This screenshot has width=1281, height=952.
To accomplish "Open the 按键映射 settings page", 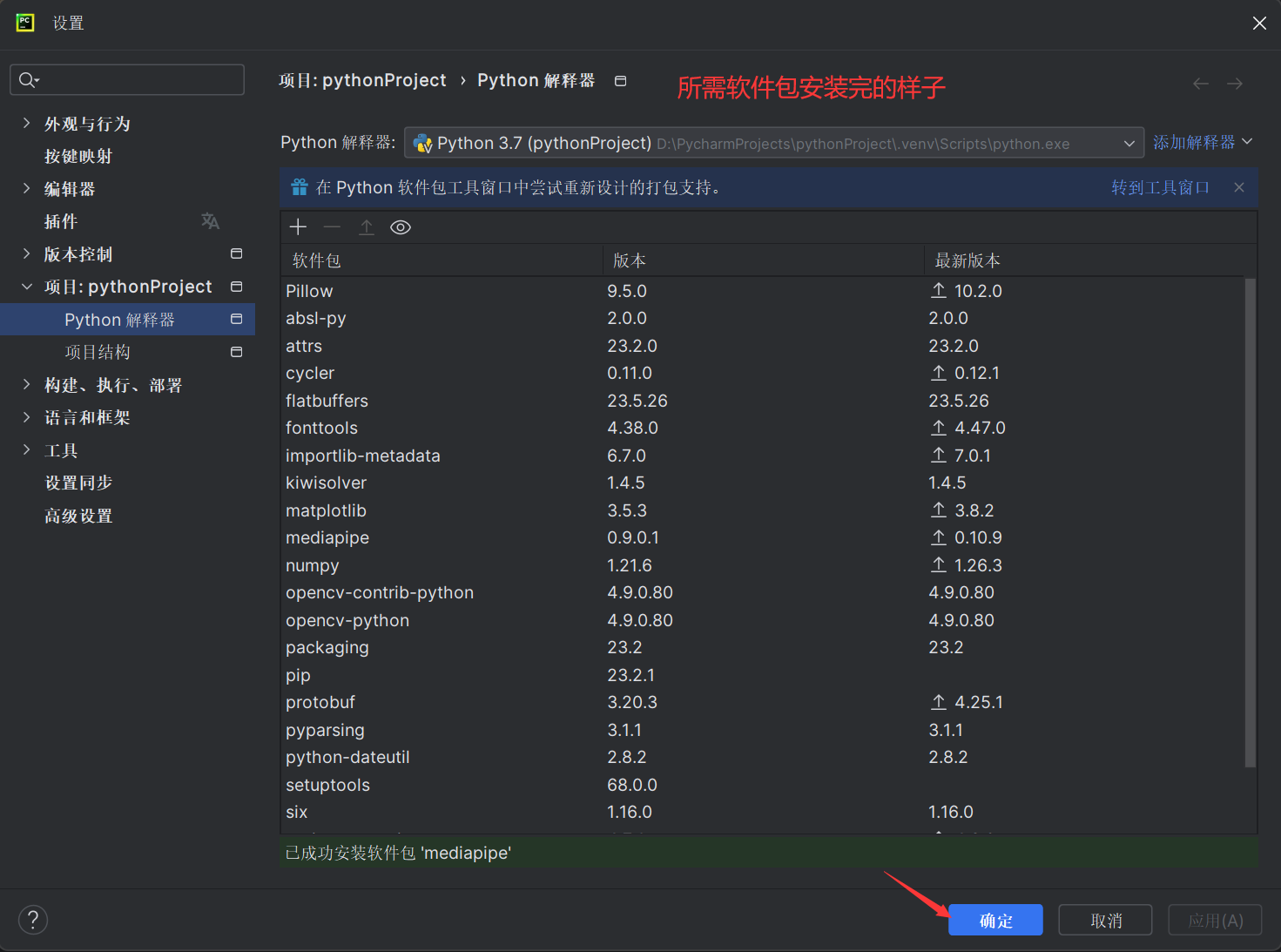I will (78, 156).
